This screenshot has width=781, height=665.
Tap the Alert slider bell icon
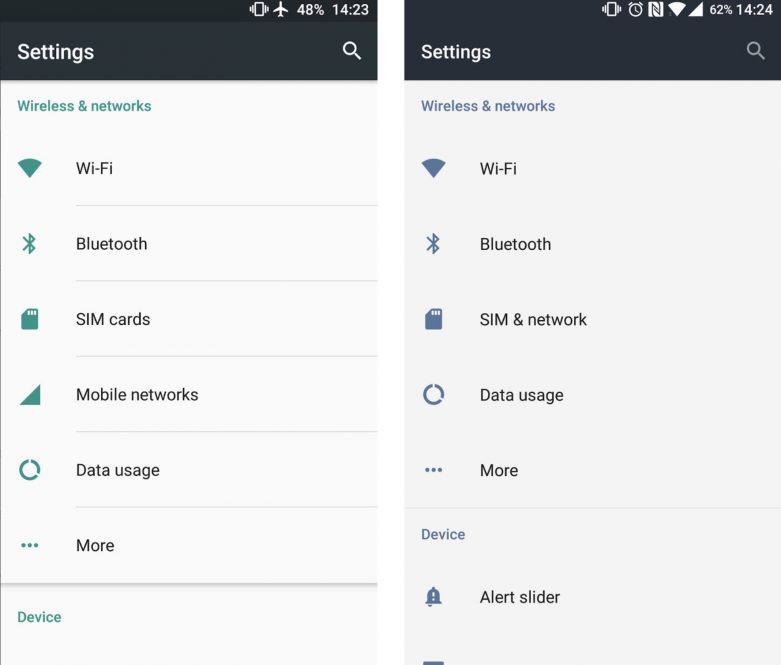tap(433, 596)
